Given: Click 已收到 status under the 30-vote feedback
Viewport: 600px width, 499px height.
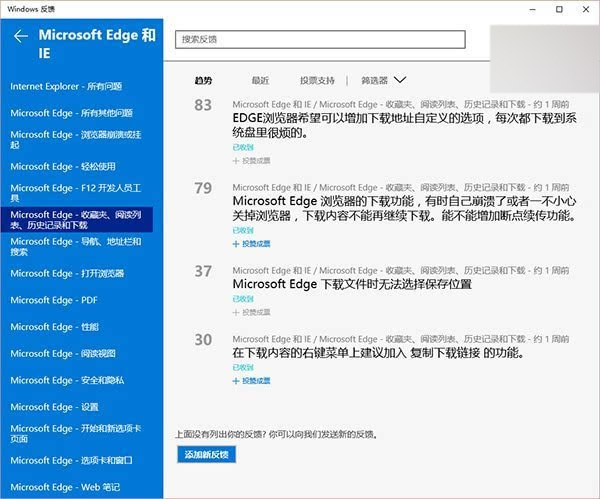Looking at the screenshot, I should pyautogui.click(x=243, y=367).
